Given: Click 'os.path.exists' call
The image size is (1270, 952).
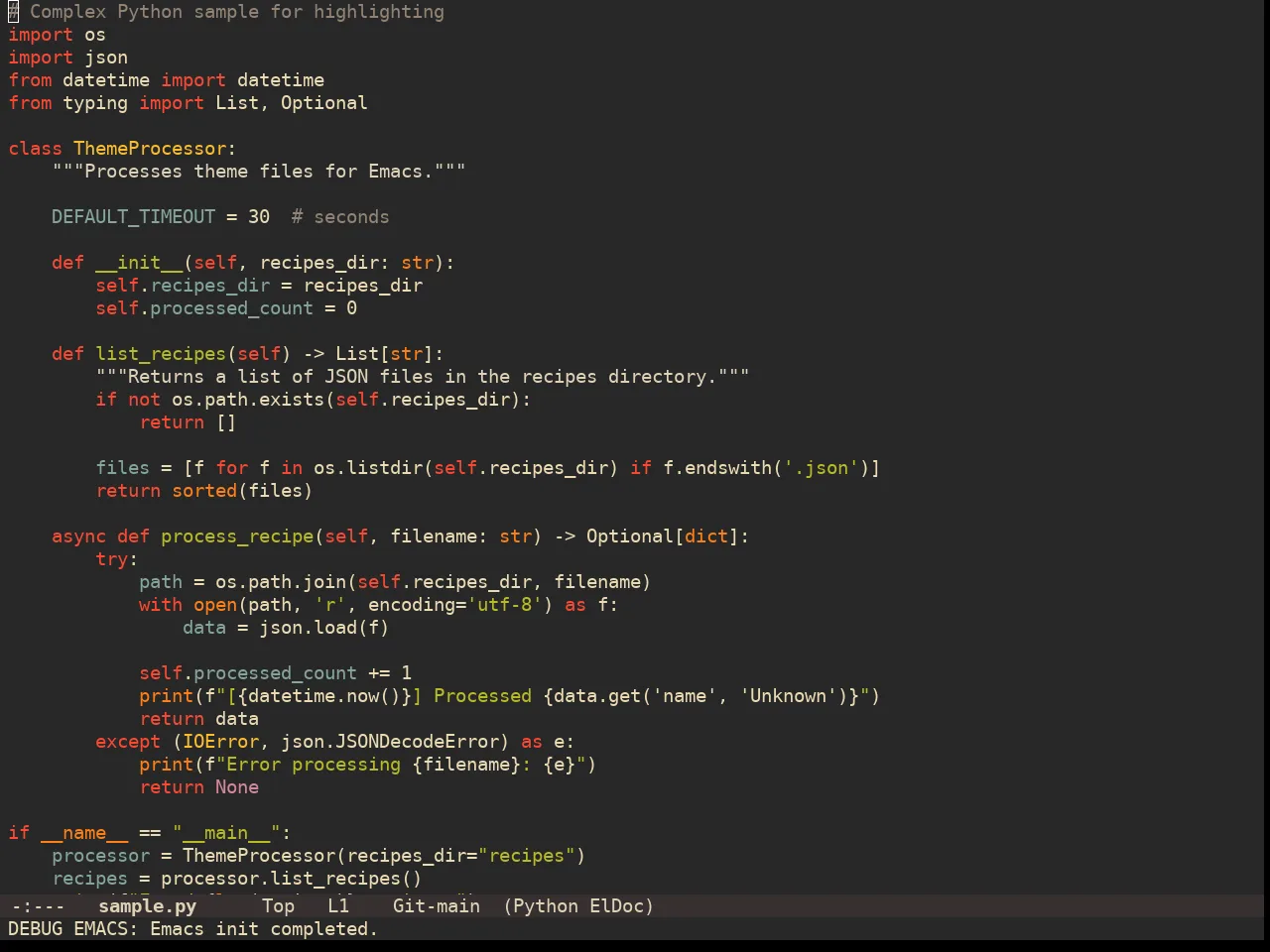Looking at the screenshot, I should [248, 399].
